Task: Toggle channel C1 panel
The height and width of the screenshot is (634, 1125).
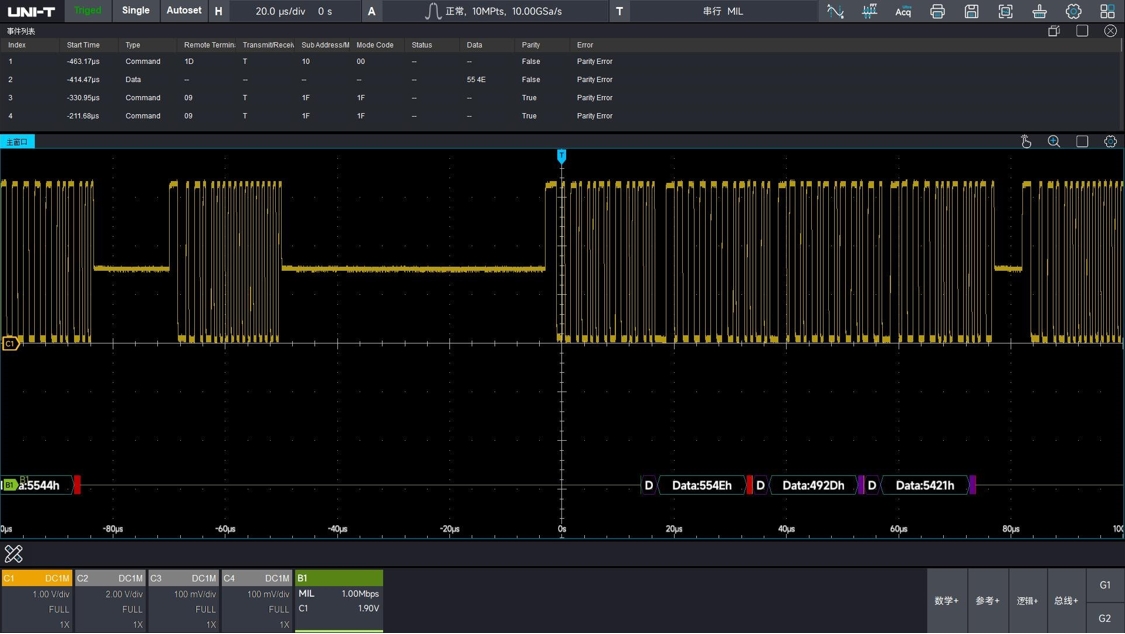Action: [37, 601]
